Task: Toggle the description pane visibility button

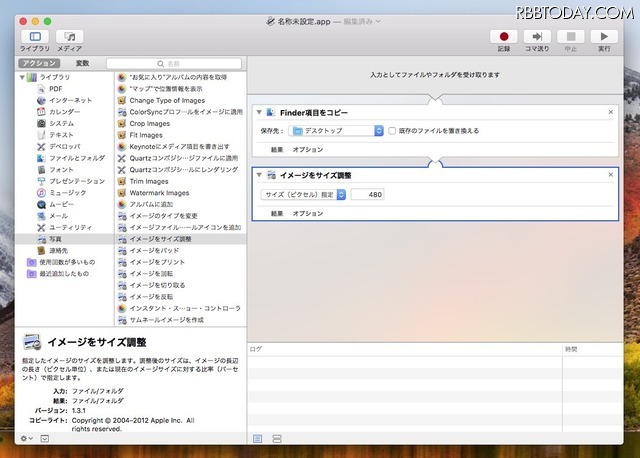Action: tap(45, 438)
